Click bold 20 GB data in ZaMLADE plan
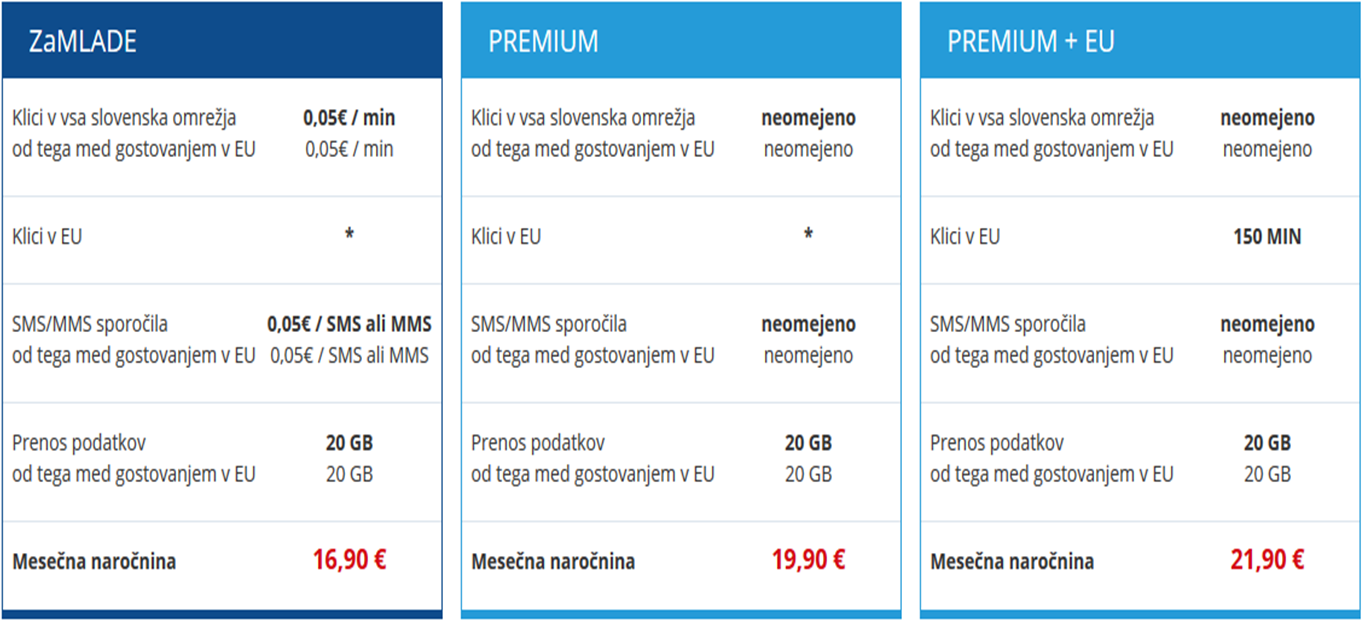Image resolution: width=1366 pixels, height=627 pixels. pos(349,443)
